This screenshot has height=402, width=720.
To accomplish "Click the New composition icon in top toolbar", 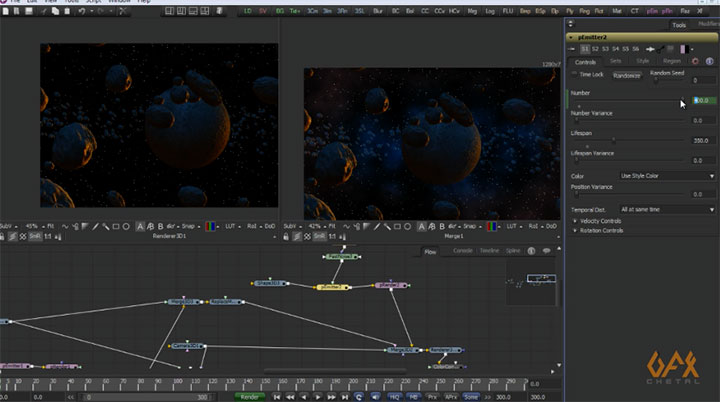I will point(6,11).
